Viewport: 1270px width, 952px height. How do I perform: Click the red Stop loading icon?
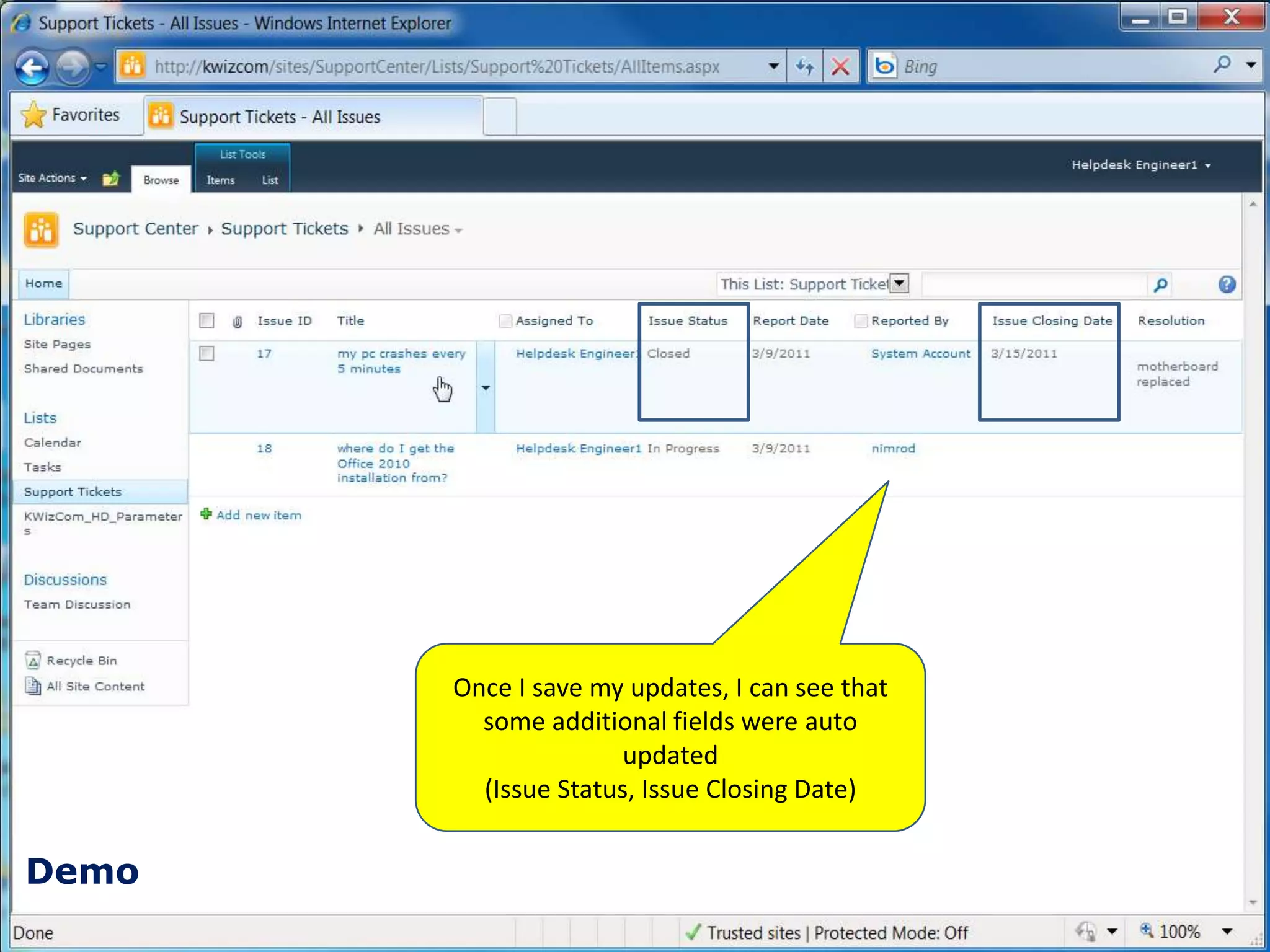tap(840, 66)
